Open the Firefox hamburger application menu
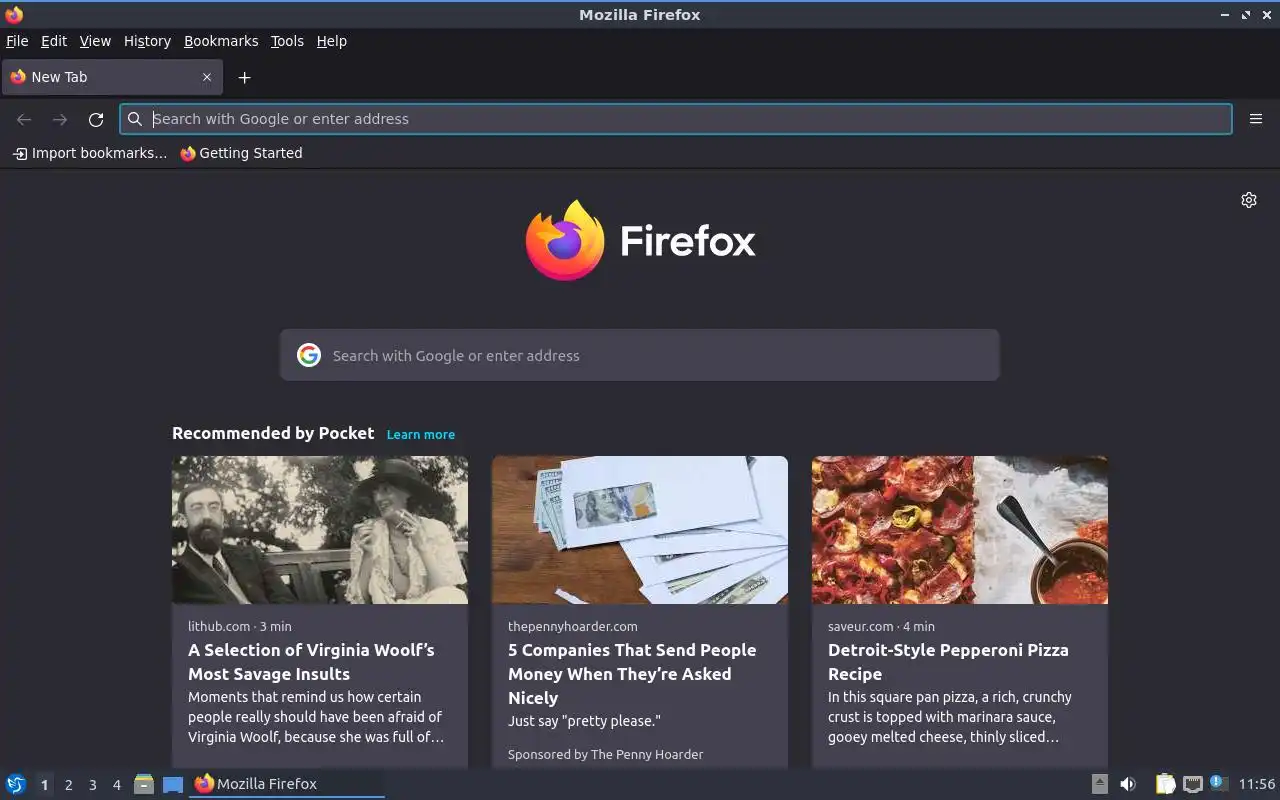This screenshot has width=1280, height=800. coord(1256,119)
